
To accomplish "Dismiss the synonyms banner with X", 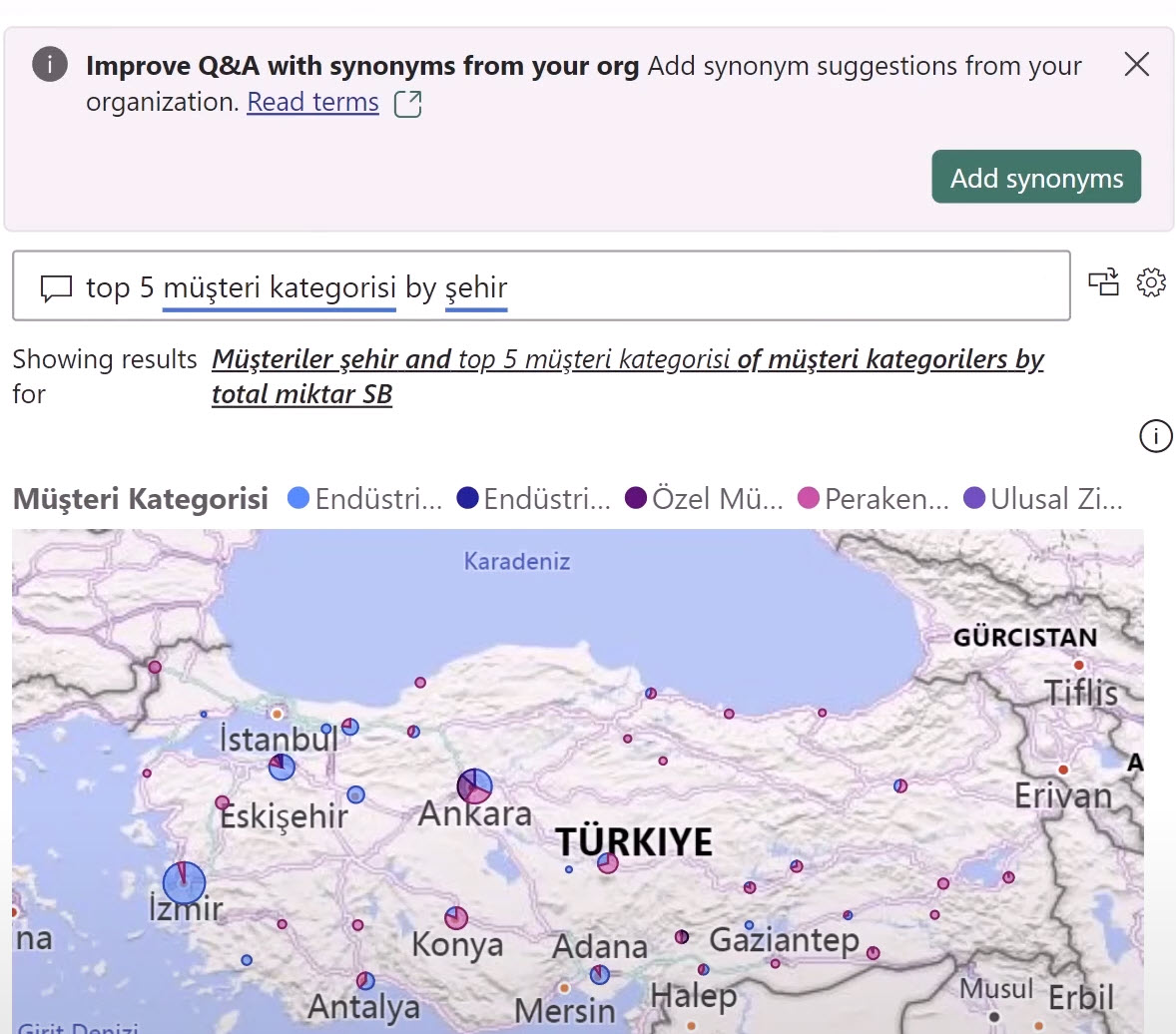I will click(1136, 65).
